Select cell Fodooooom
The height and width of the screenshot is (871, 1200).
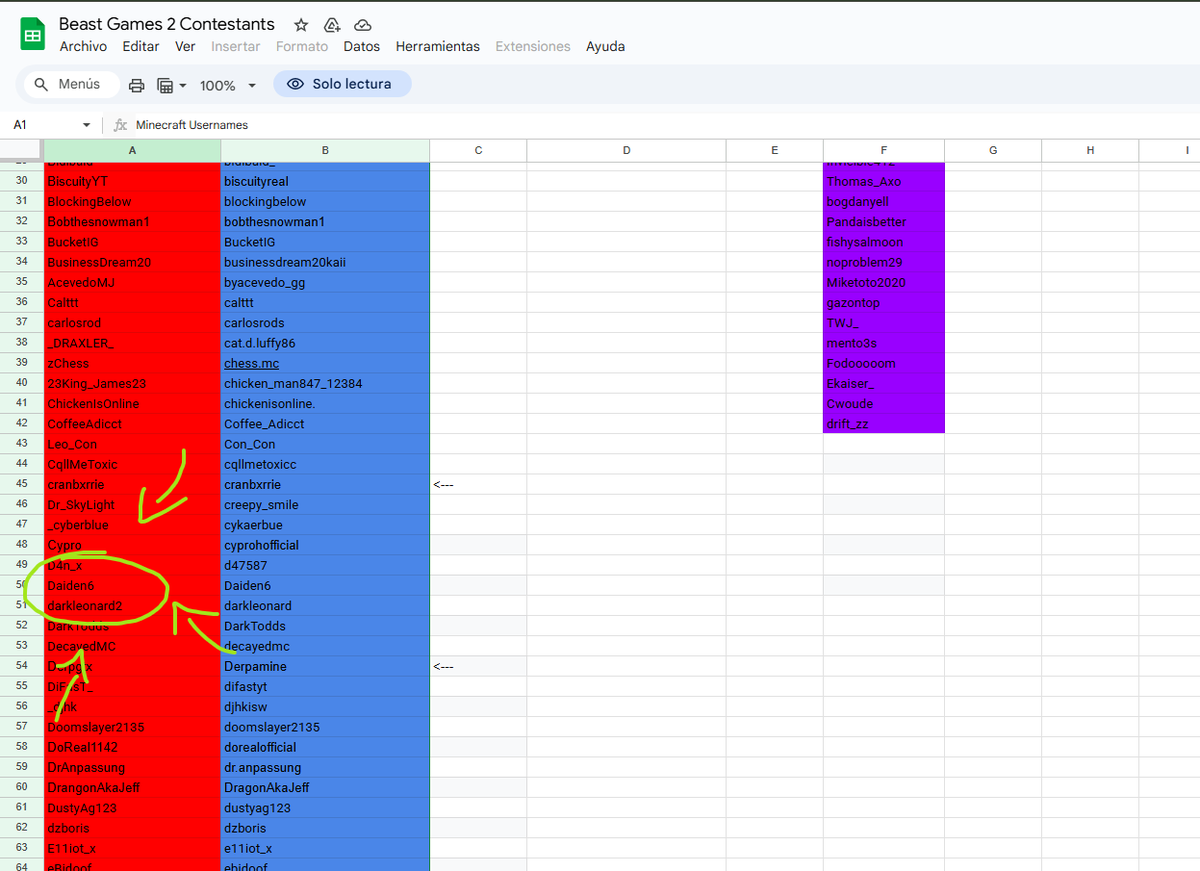pos(884,363)
